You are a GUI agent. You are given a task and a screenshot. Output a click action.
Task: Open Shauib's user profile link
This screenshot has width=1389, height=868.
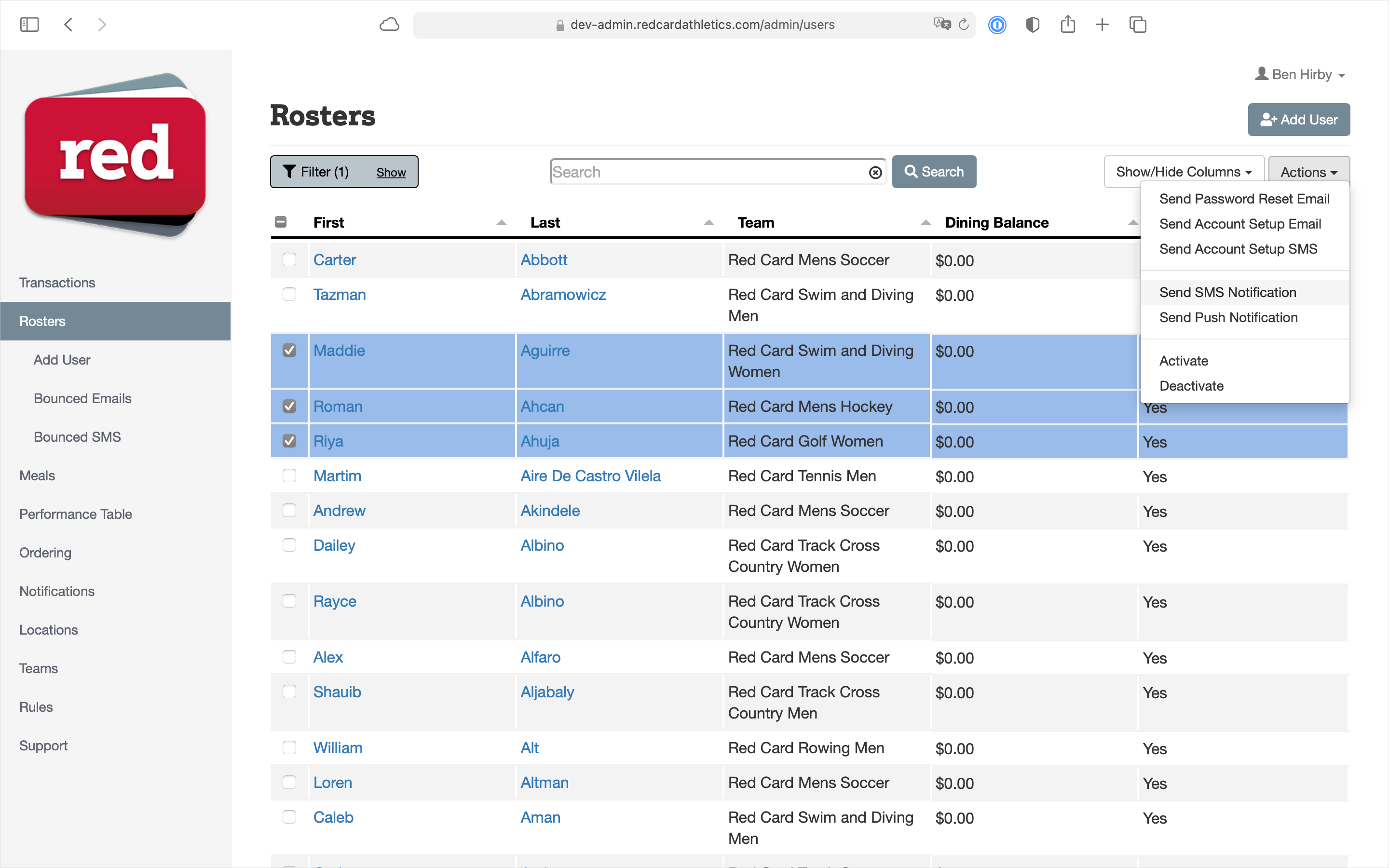coord(338,692)
